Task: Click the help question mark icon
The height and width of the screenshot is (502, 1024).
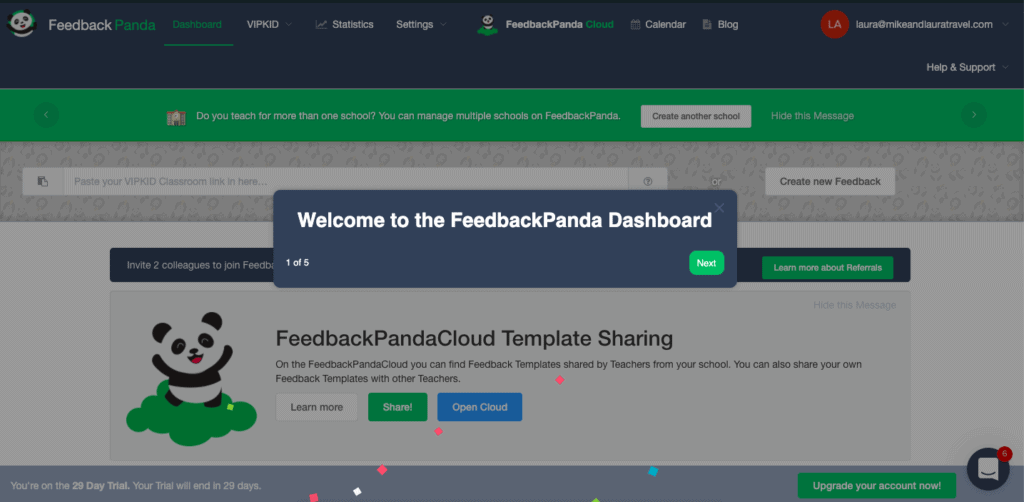Action: (x=648, y=181)
